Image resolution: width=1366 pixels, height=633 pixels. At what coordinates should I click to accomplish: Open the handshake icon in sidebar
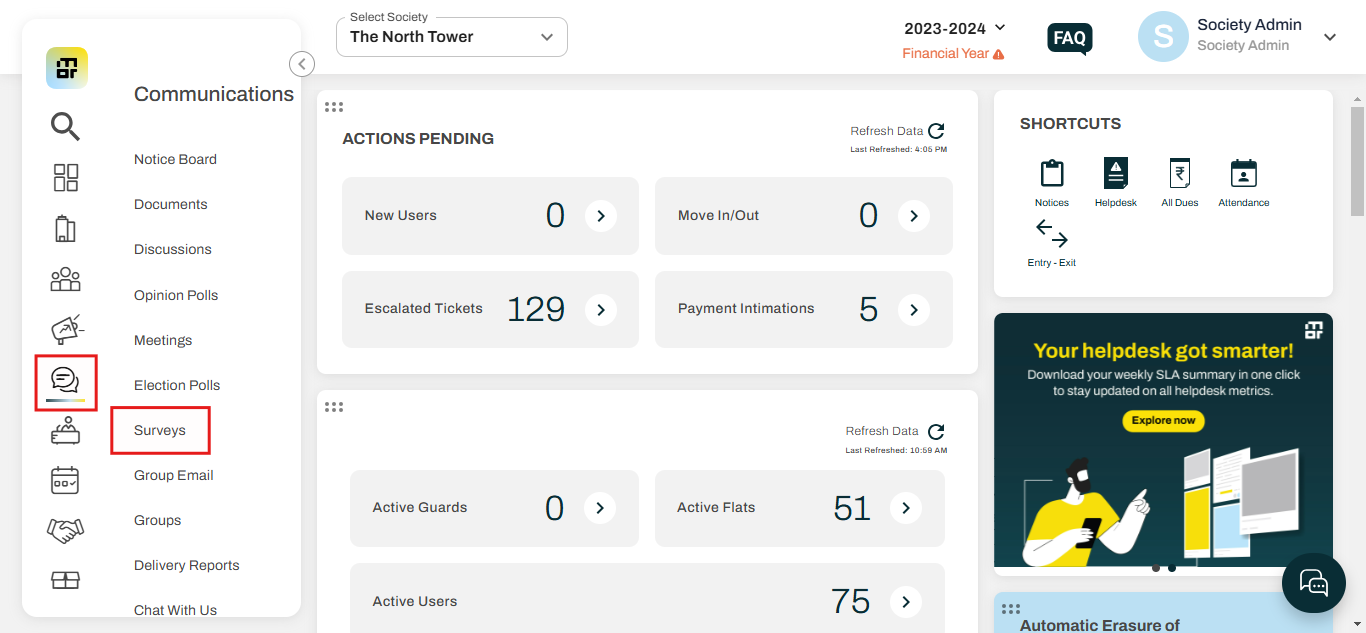pyautogui.click(x=65, y=531)
